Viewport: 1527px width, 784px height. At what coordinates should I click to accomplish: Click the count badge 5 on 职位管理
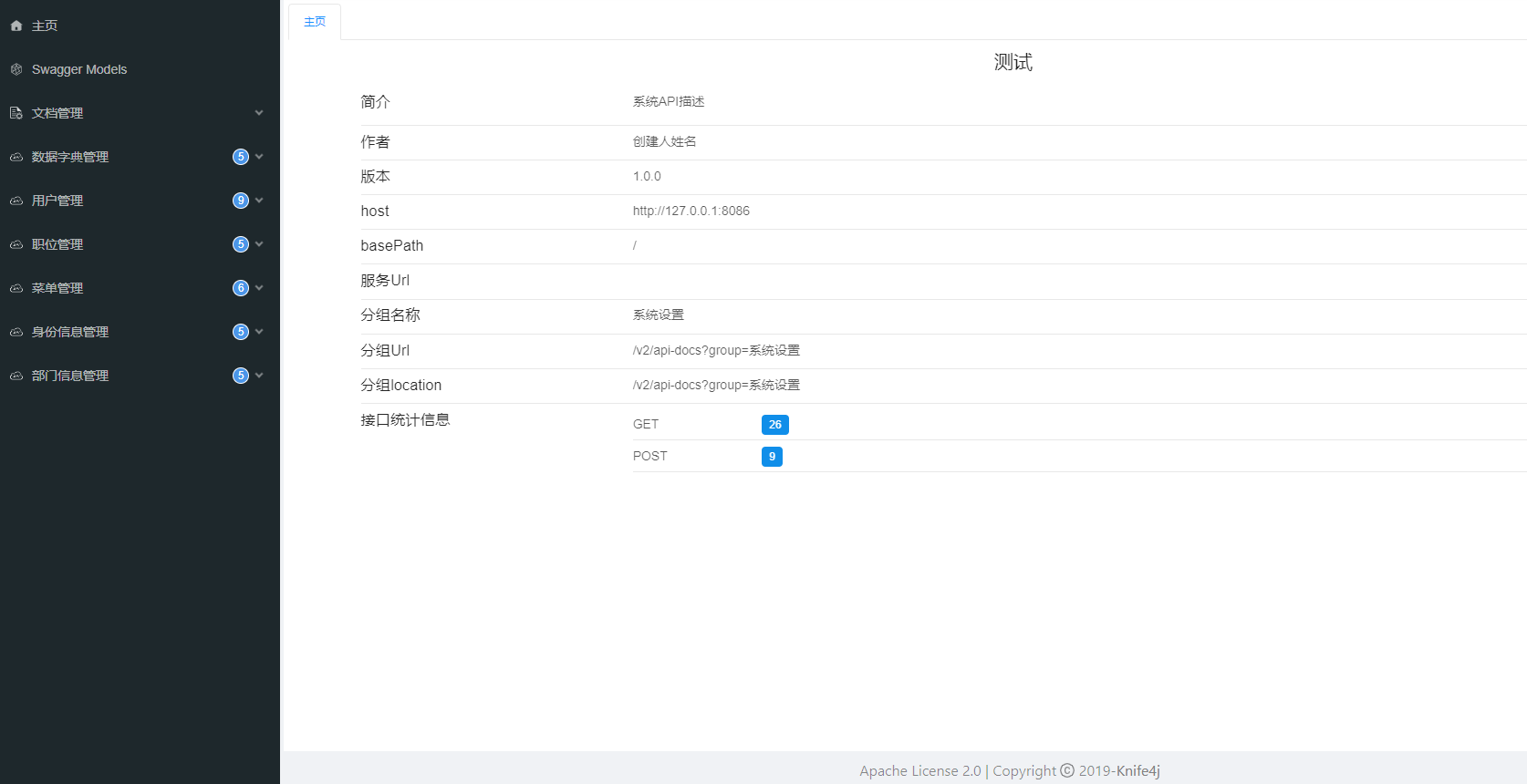[x=241, y=244]
